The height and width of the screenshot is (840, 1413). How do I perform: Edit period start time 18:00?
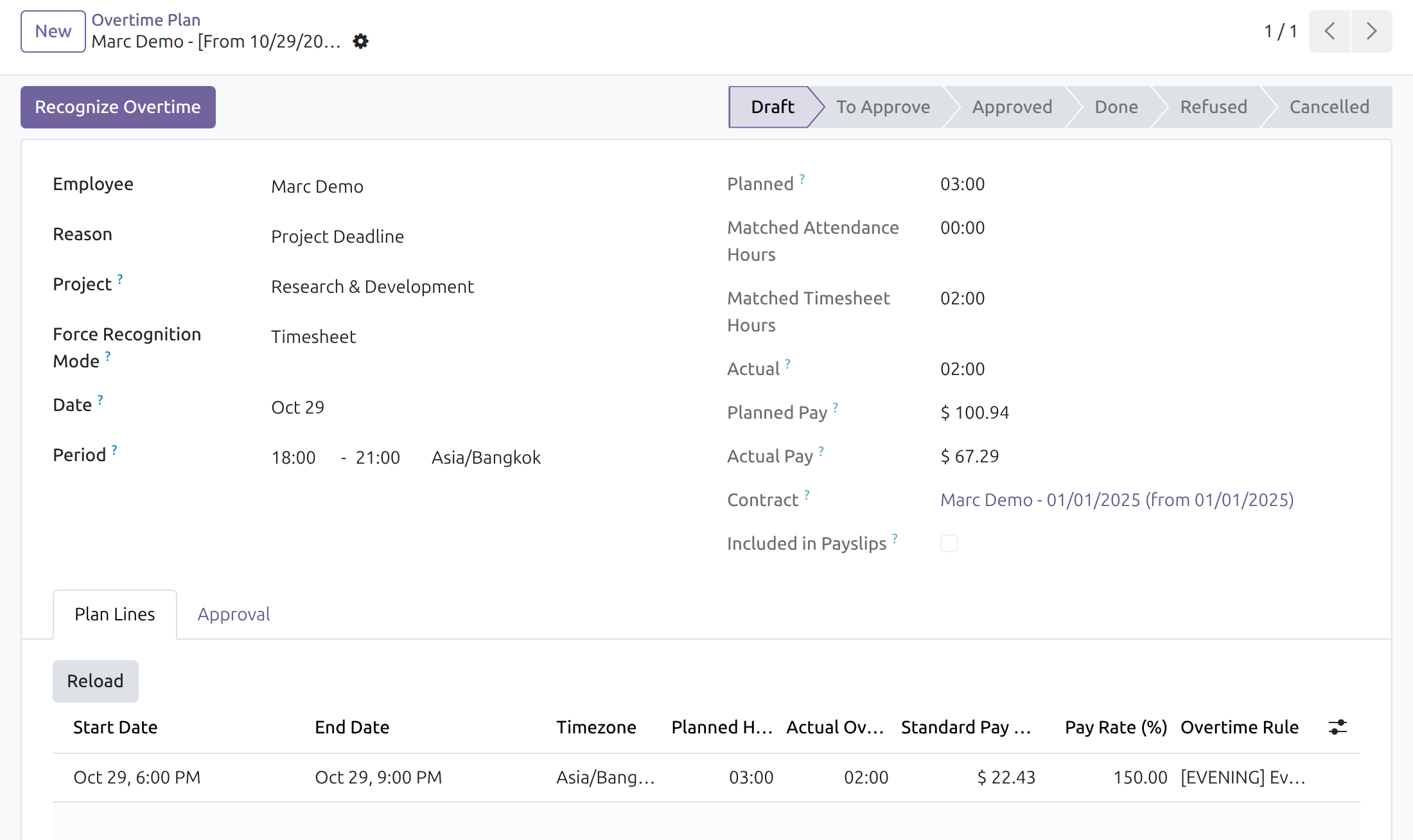pyautogui.click(x=294, y=457)
